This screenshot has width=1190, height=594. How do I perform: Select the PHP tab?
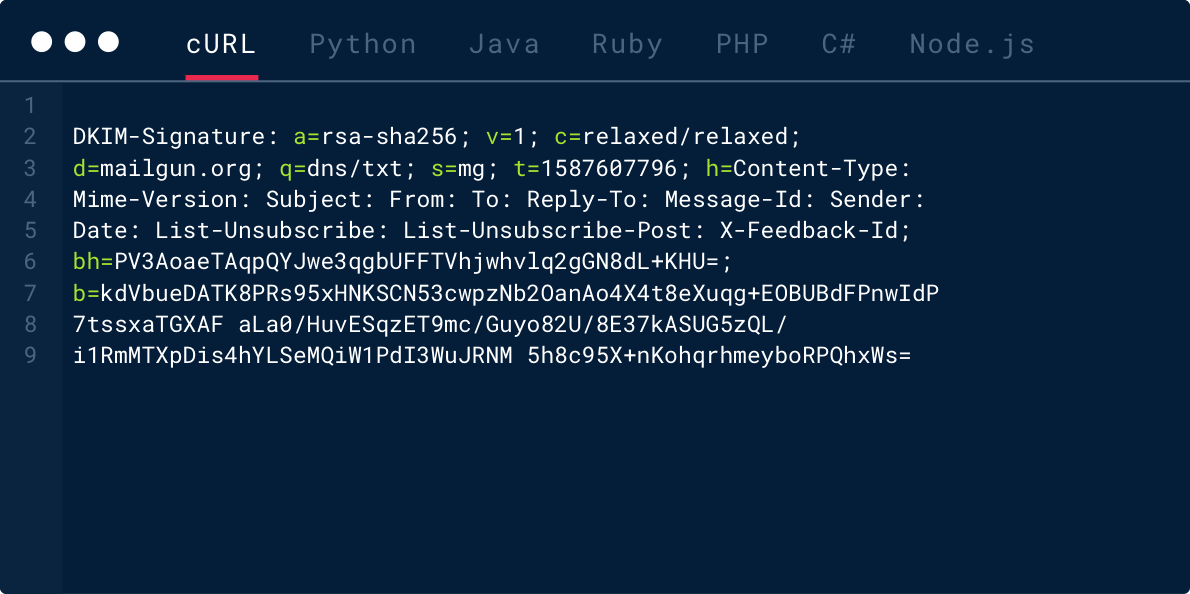pos(742,44)
